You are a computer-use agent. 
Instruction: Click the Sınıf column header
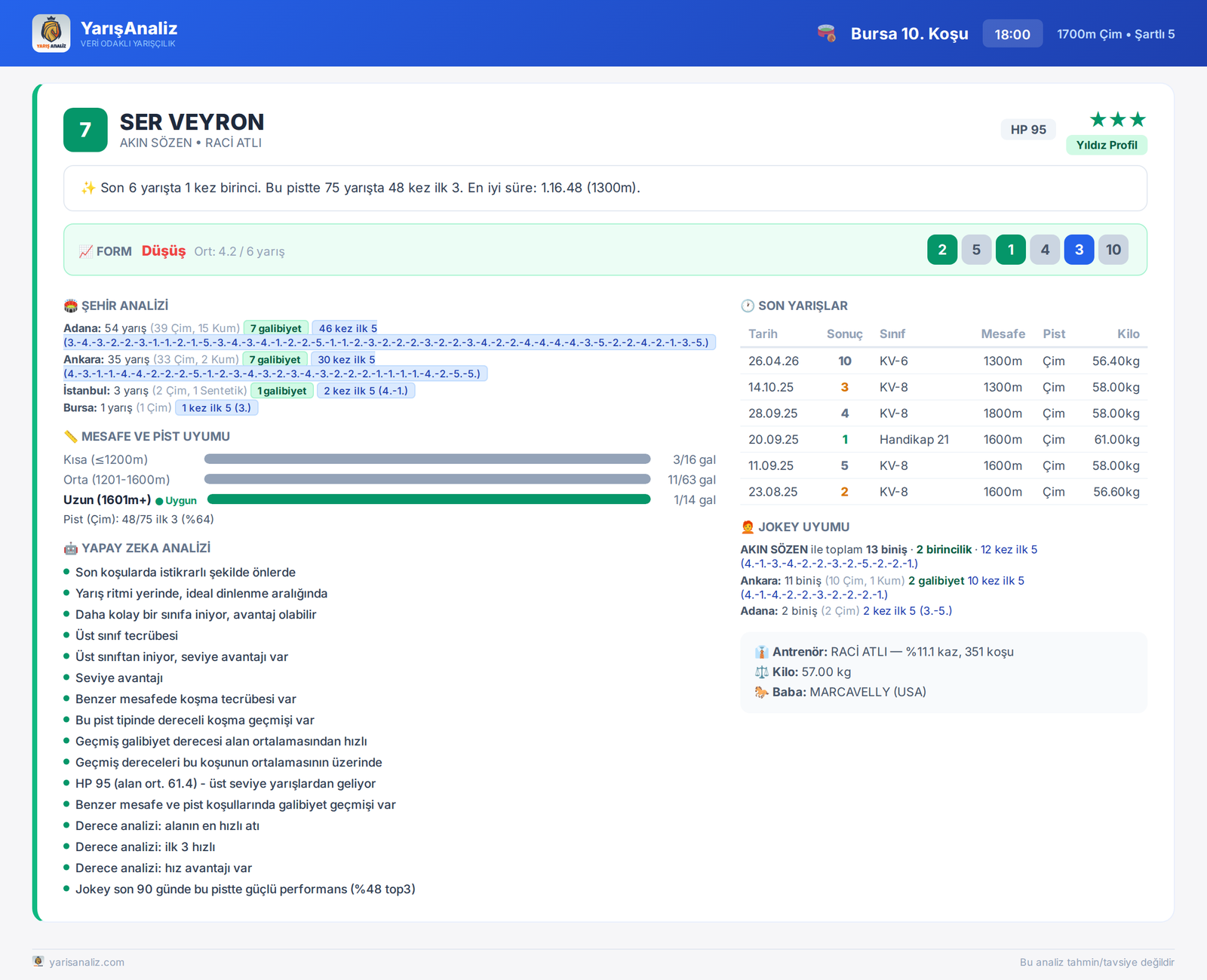[892, 333]
